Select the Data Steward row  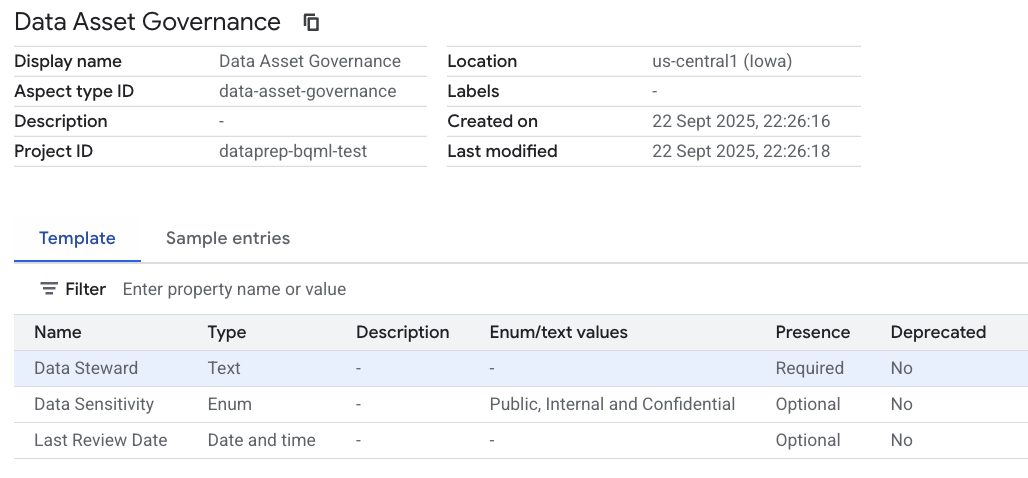[x=86, y=368]
